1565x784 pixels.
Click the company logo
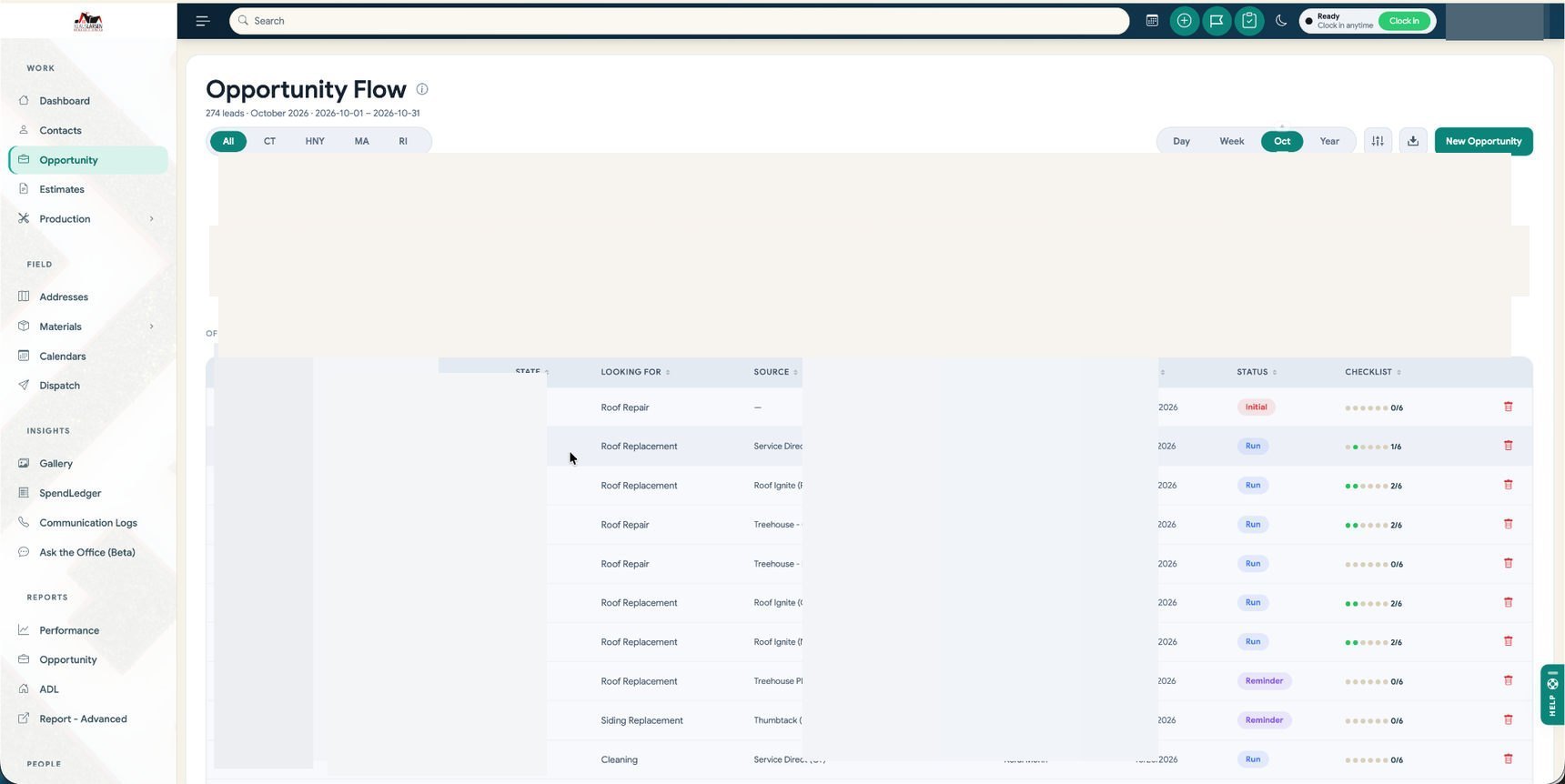88,22
